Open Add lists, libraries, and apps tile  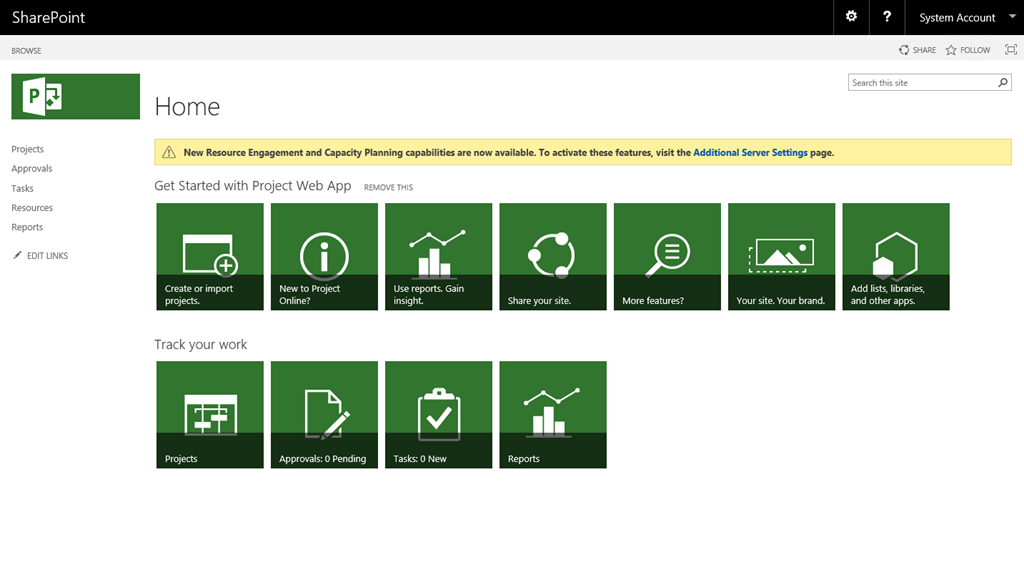(895, 256)
